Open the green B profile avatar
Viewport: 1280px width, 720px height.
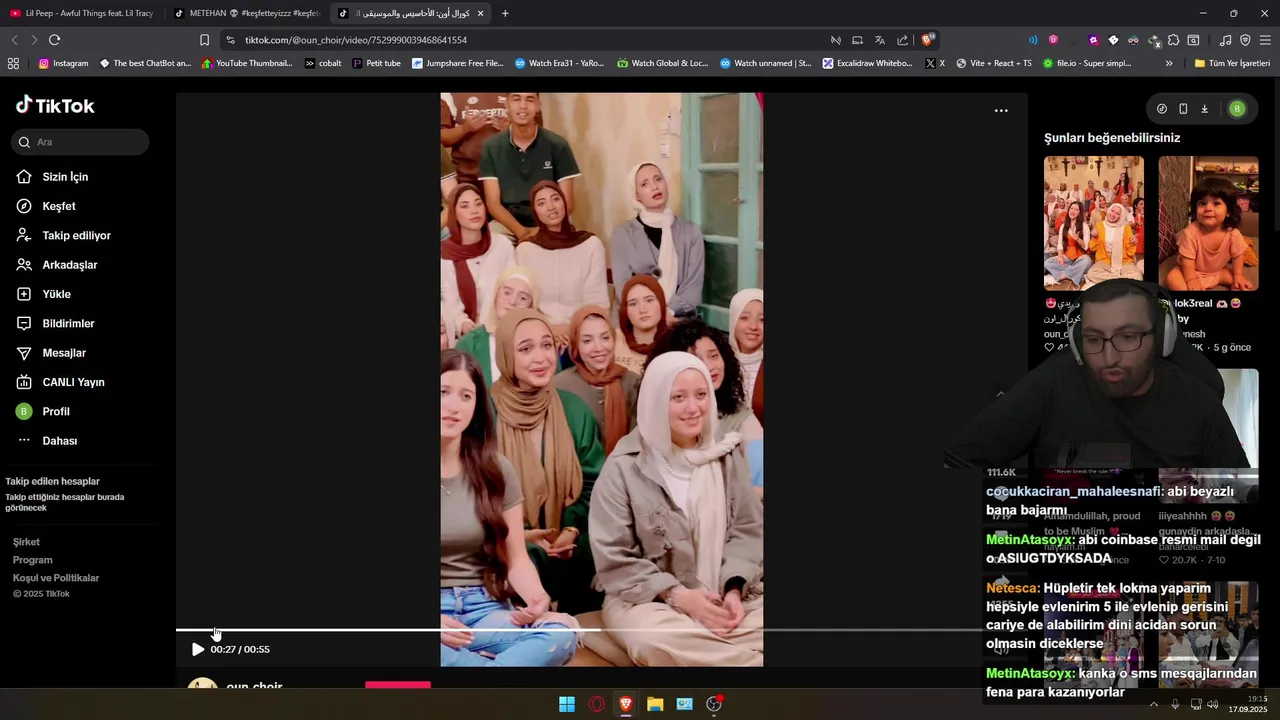coord(1237,109)
